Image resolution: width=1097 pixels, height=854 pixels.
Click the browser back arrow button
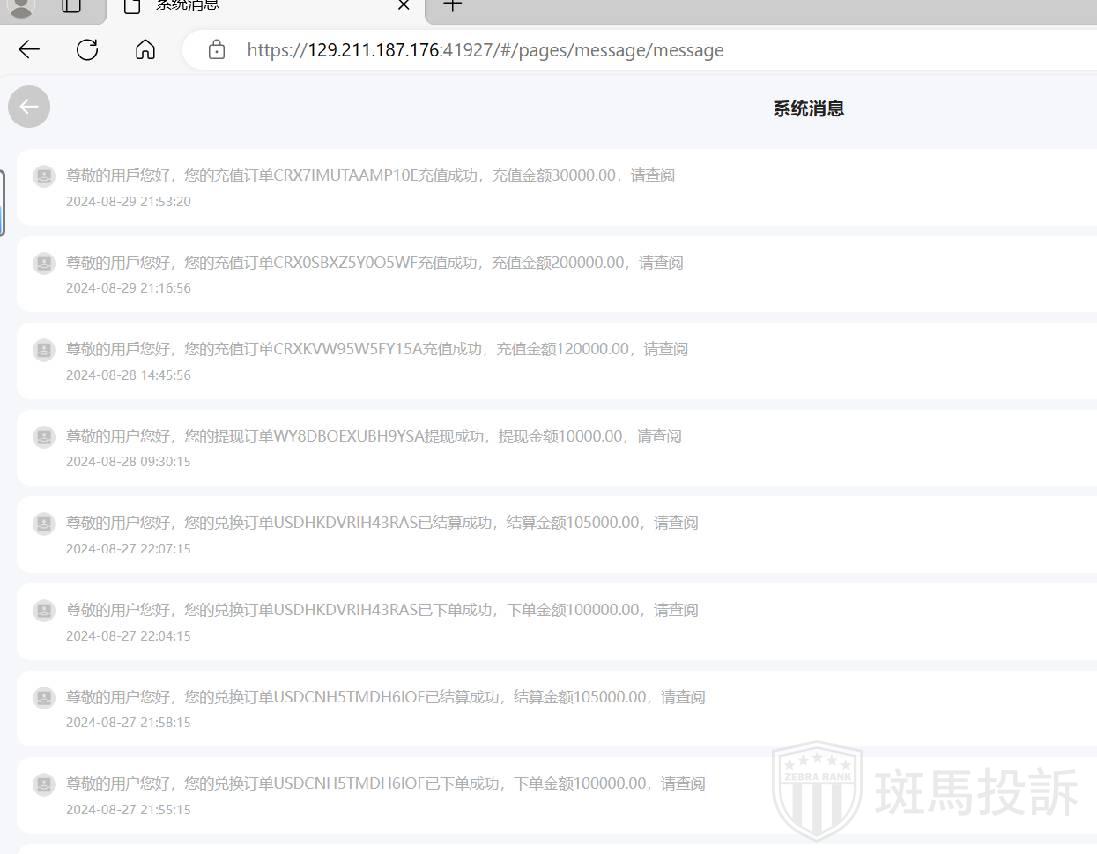pyautogui.click(x=29, y=50)
